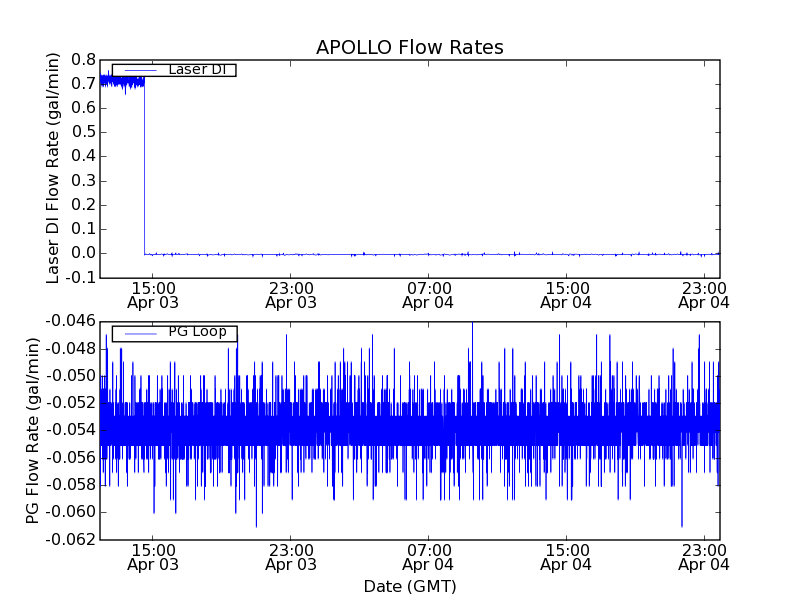Click the -0.048 tick label on the PG plot
This screenshot has height=600, width=800.
click(x=70, y=349)
